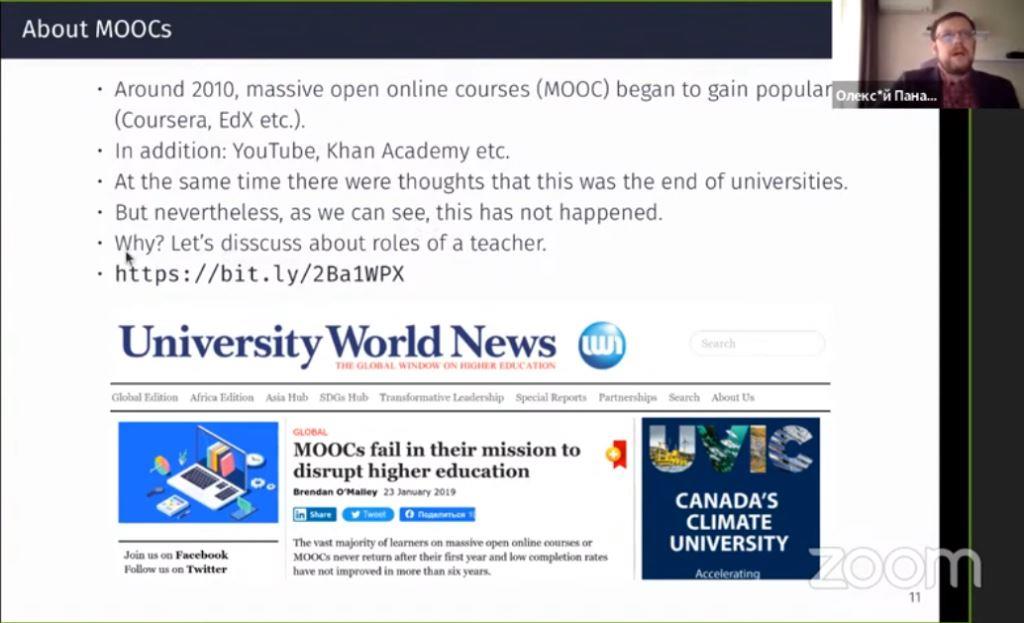Click the Facebook link under Join us
Screen dimensions: 1024x623
202,554
